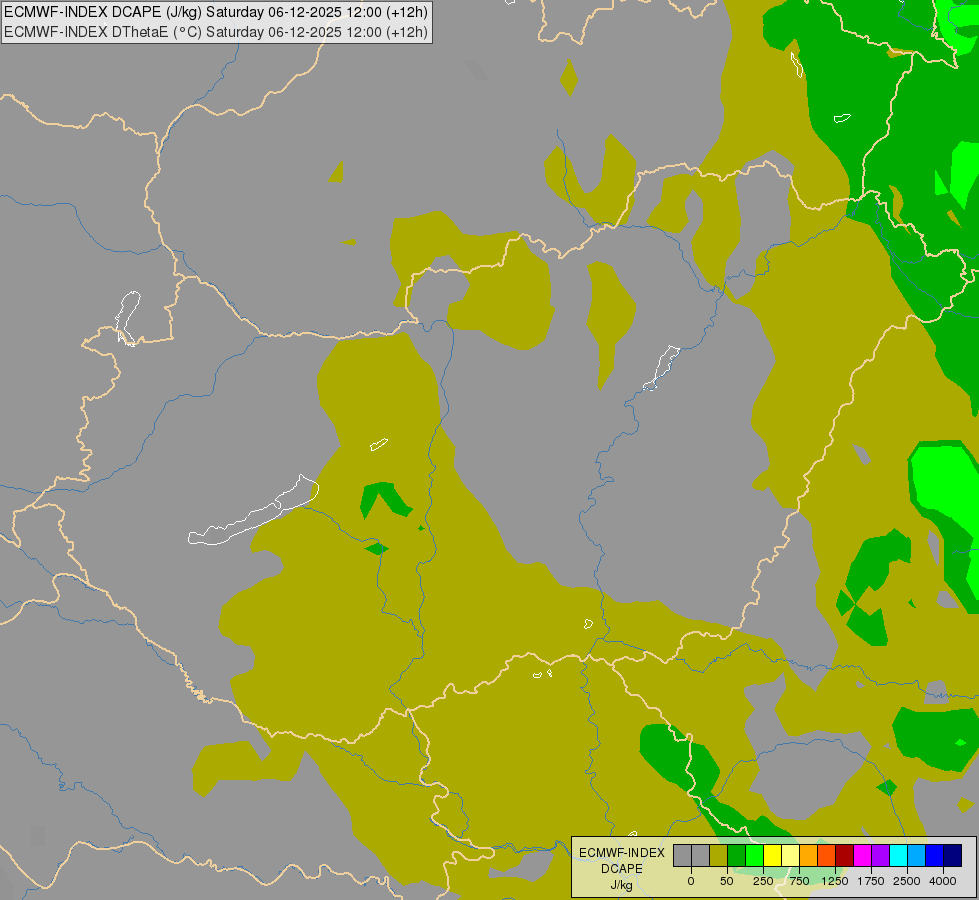Select the pale yellow legend swatch before 750
Image resolution: width=979 pixels, height=900 pixels.
(790, 855)
